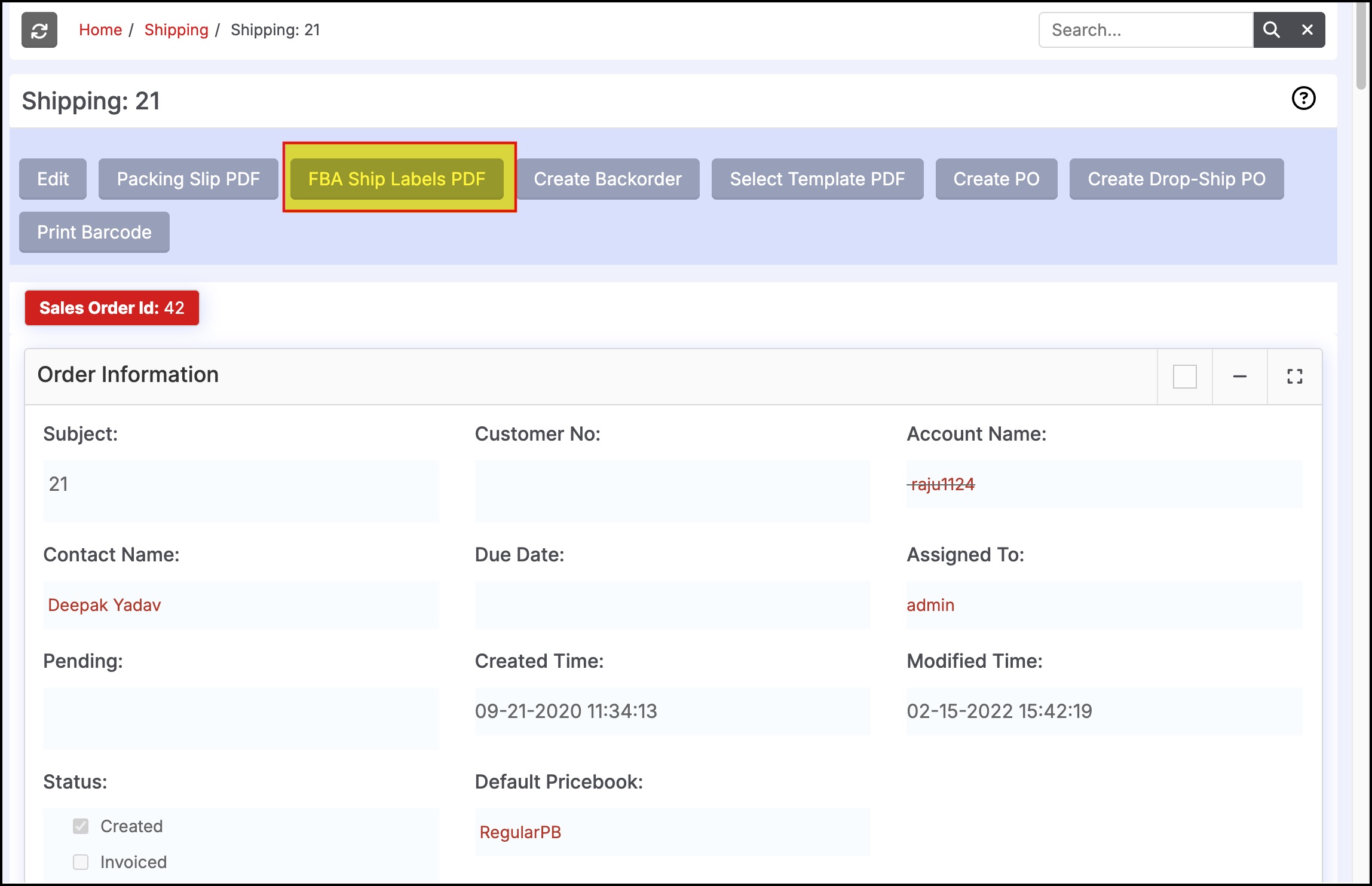The image size is (1372, 886).
Task: Click the search magnifier icon
Action: 1271,30
